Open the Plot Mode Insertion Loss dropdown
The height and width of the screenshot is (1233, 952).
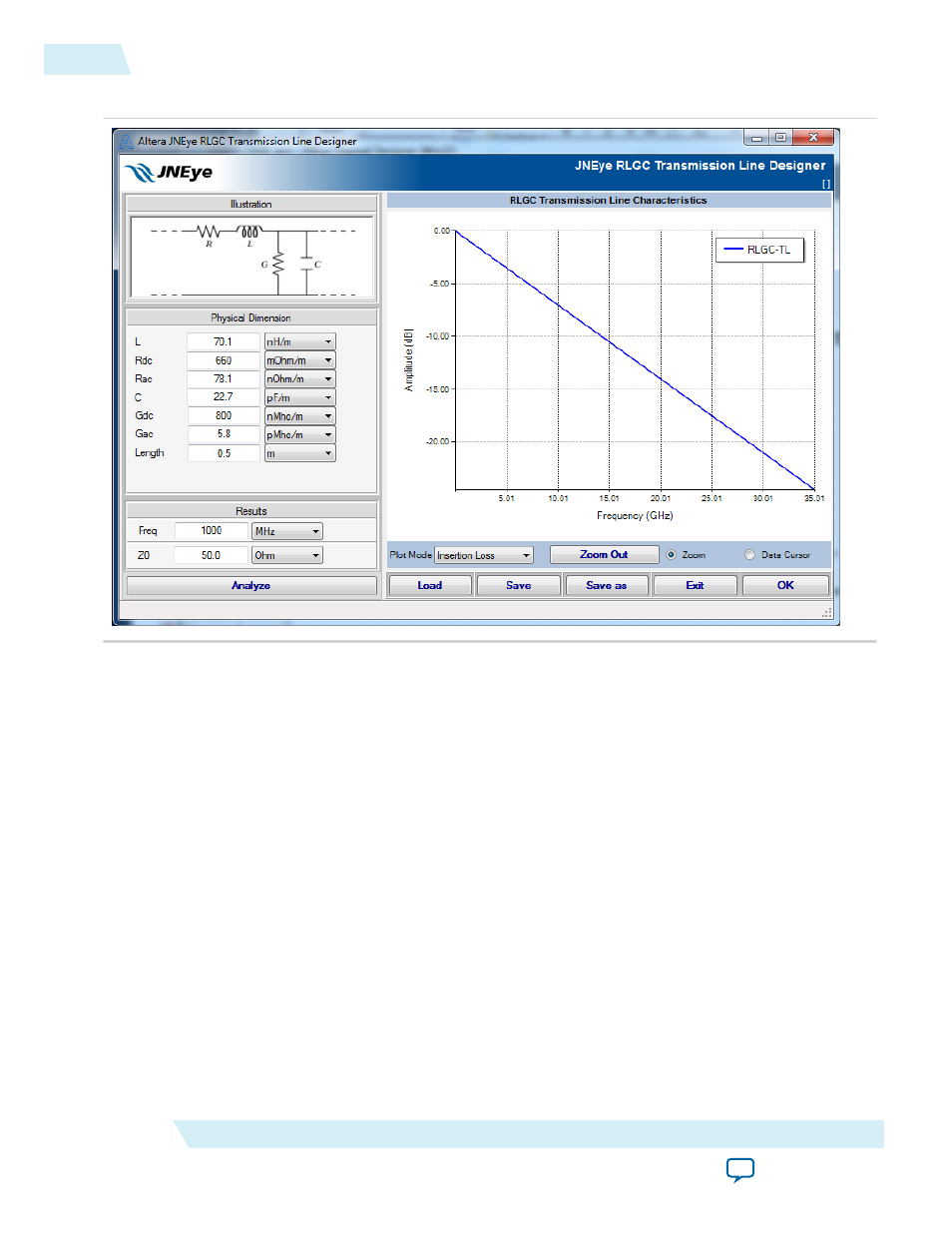[x=484, y=556]
